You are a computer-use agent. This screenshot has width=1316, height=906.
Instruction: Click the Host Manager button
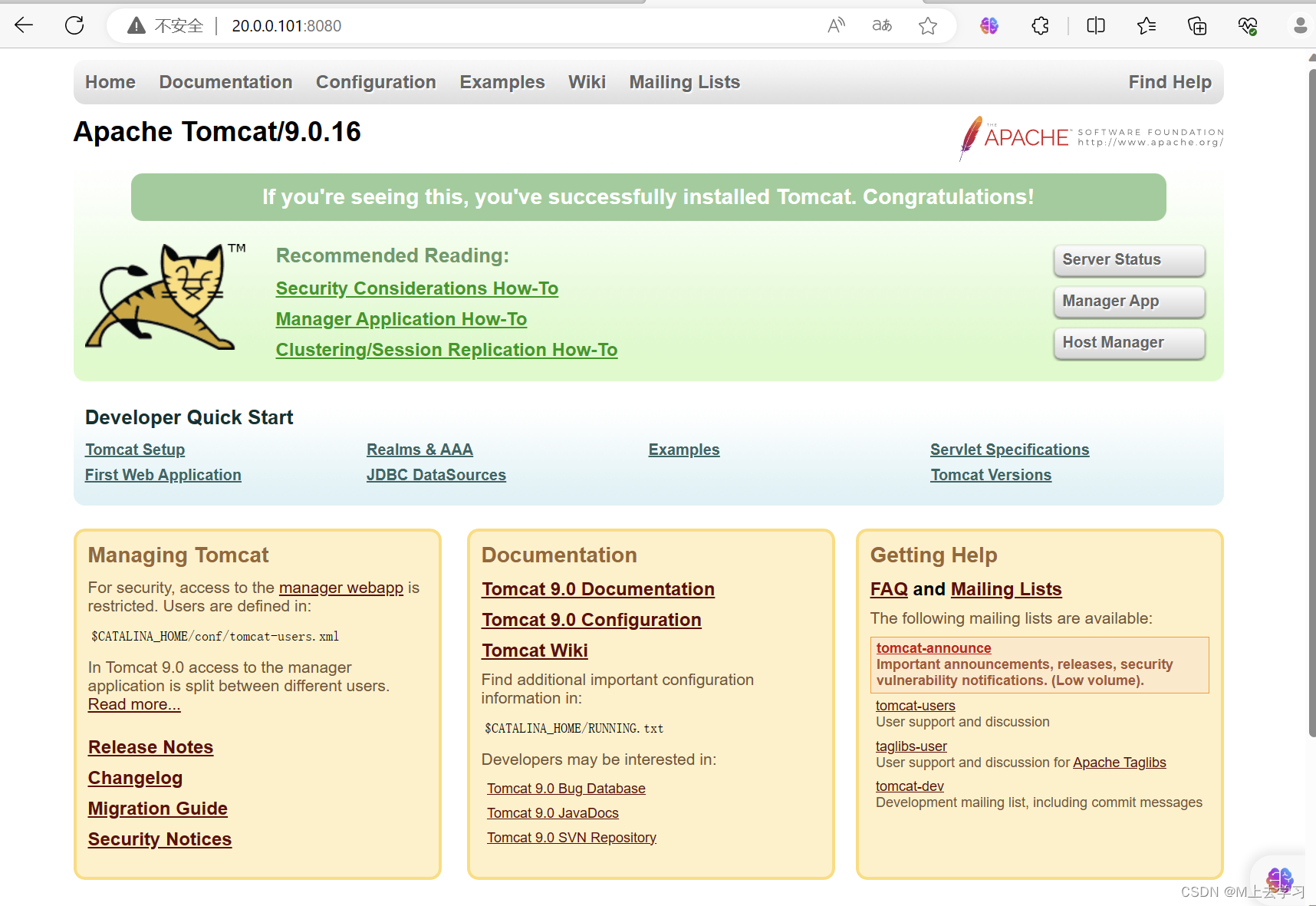point(1129,343)
